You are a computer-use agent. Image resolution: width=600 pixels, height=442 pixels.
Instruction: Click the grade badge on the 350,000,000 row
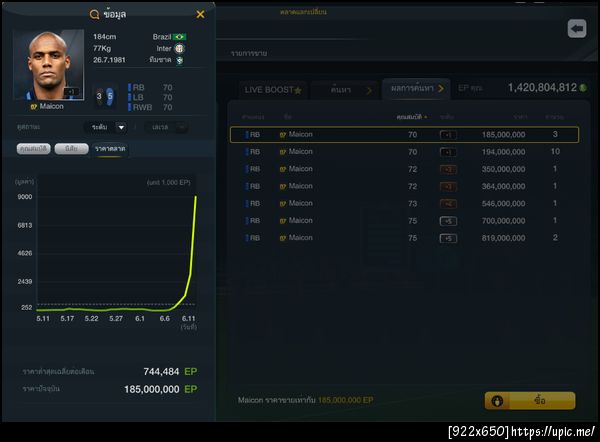448,170
